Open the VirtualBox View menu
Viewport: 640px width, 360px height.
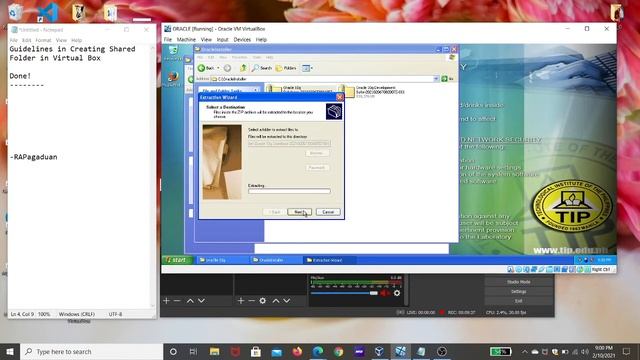point(206,40)
